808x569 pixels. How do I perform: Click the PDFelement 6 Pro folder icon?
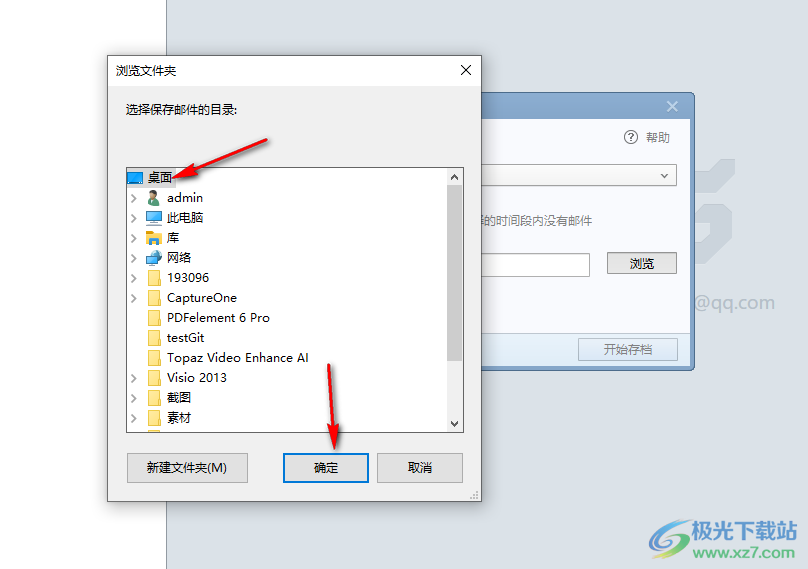pyautogui.click(x=154, y=318)
